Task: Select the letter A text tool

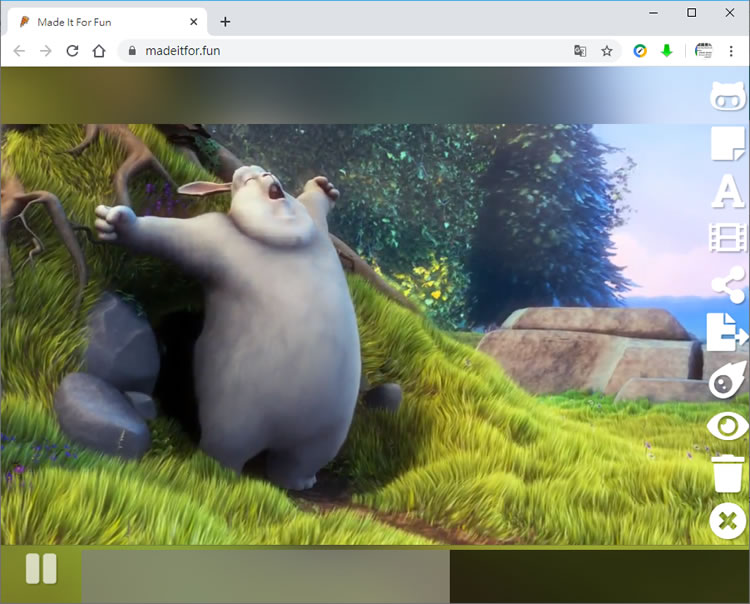Action: click(x=727, y=191)
